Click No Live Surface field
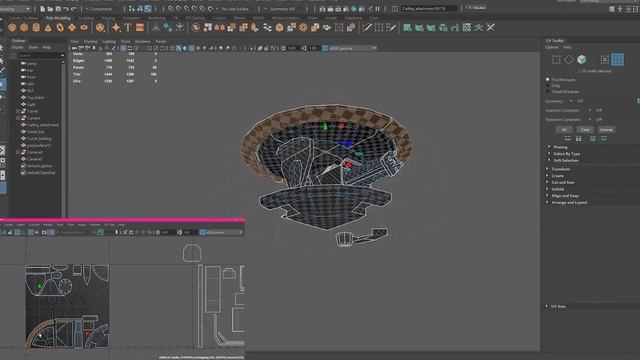Image resolution: width=640 pixels, height=360 pixels. click(x=237, y=9)
